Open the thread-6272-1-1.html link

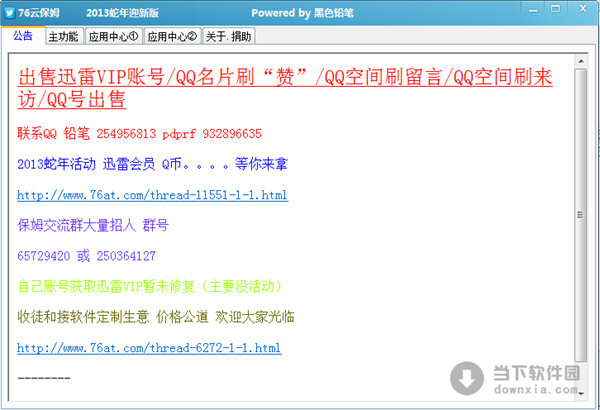pos(149,348)
